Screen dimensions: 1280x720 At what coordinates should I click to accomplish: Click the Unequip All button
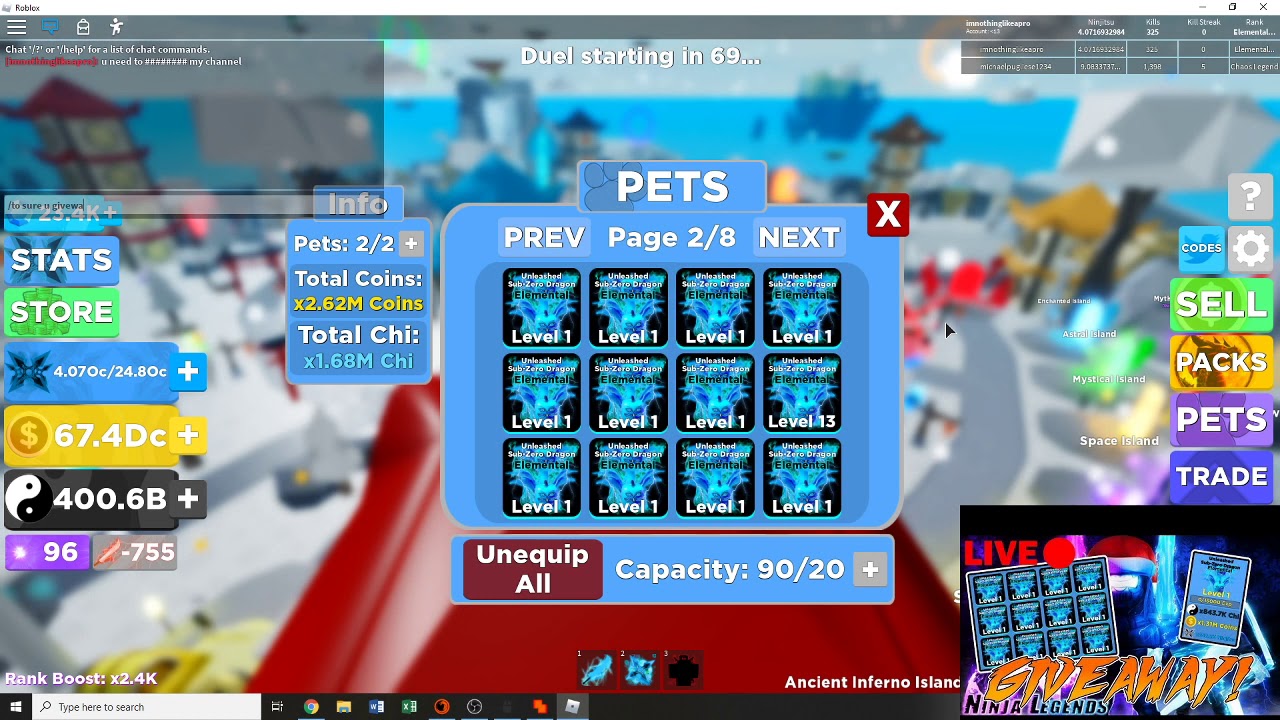[533, 570]
